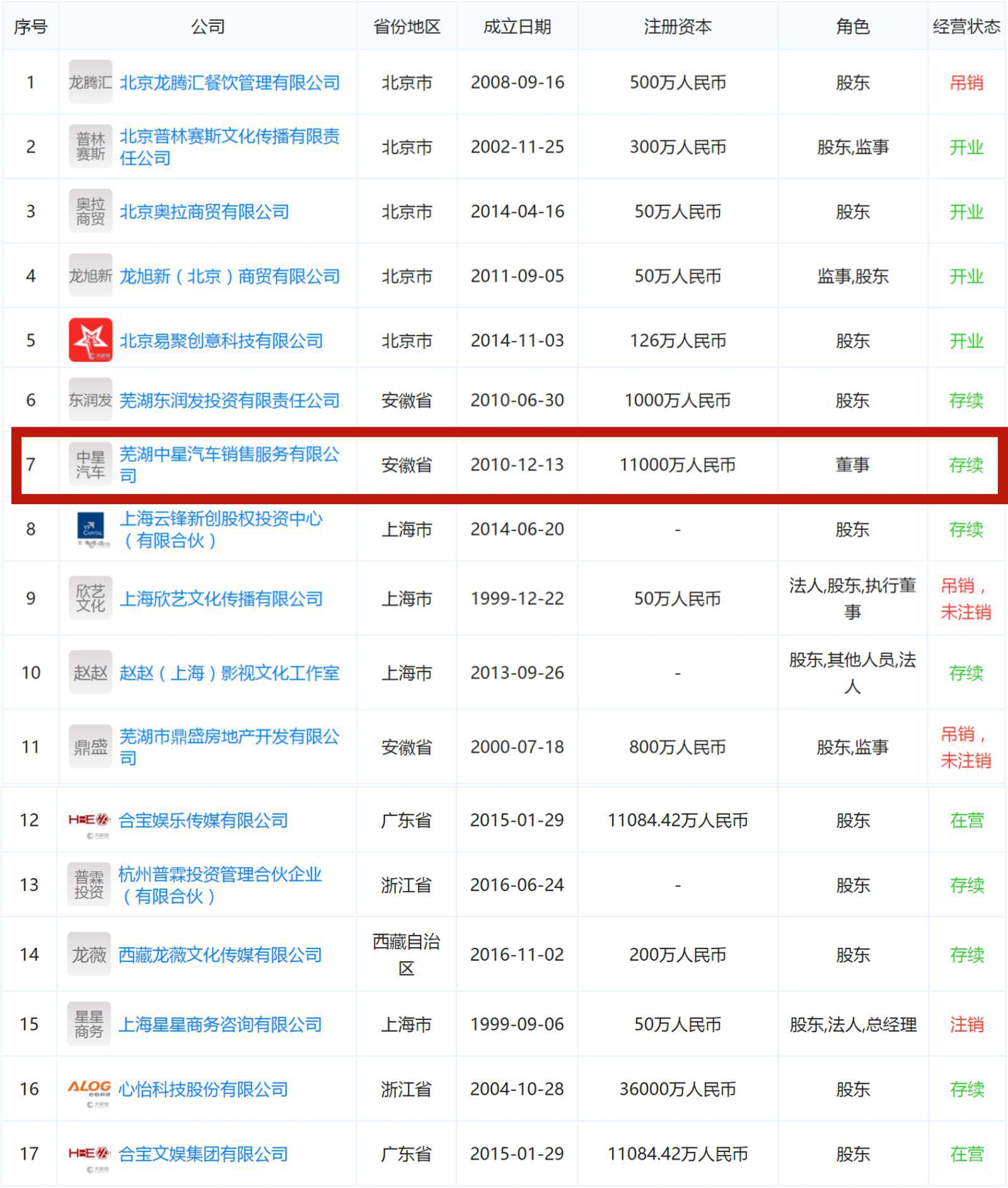Open 北京普林赛斯文化传播有限责任公司 link
The height and width of the screenshot is (1188, 1008).
click(229, 147)
